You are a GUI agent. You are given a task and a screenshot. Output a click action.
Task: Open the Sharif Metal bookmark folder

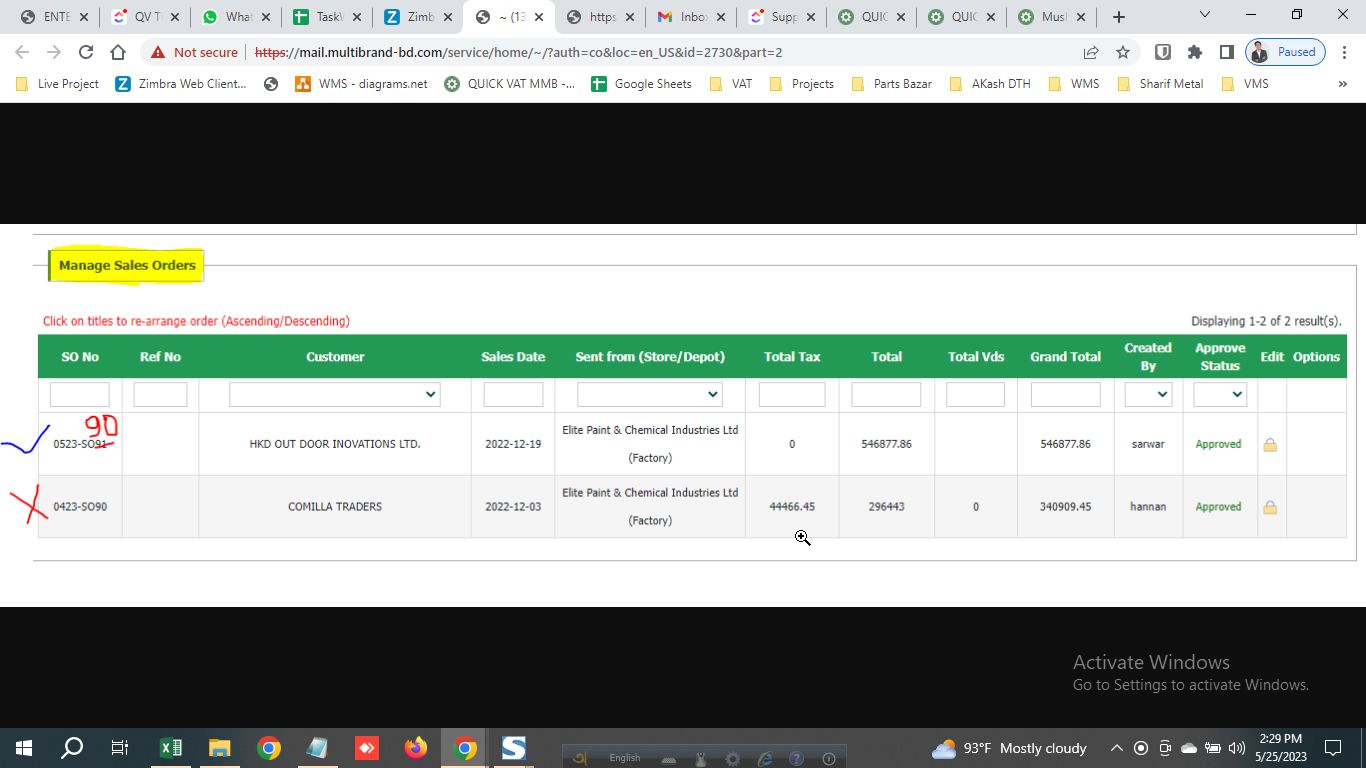pos(1160,84)
